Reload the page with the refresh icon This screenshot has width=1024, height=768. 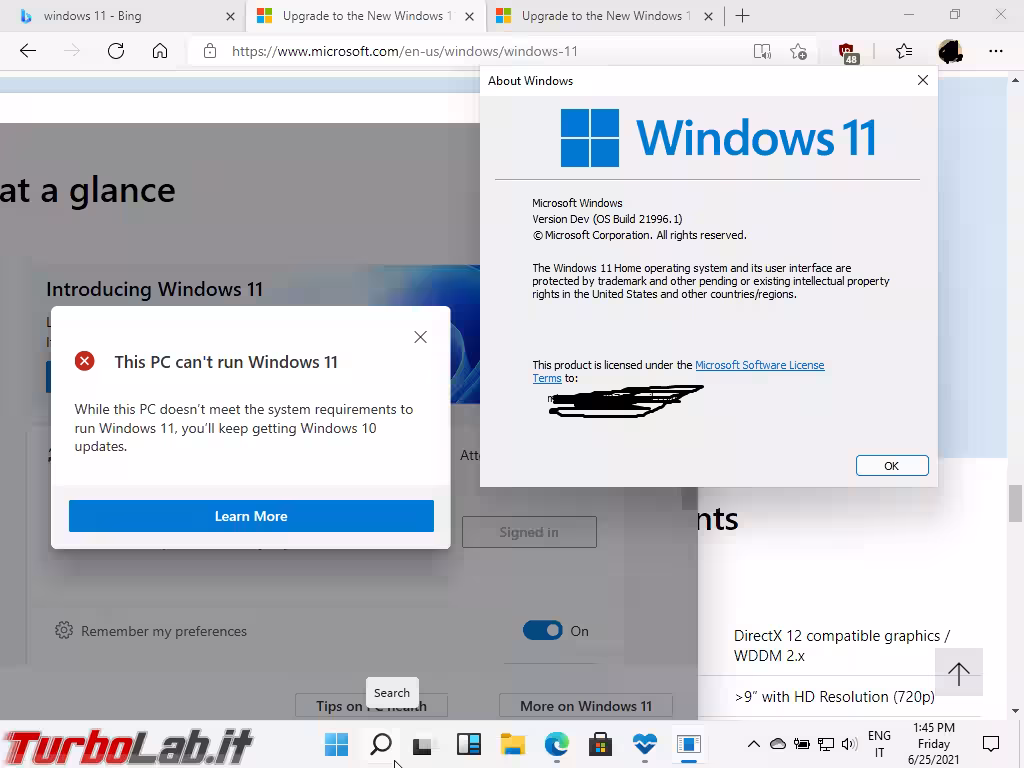[116, 51]
